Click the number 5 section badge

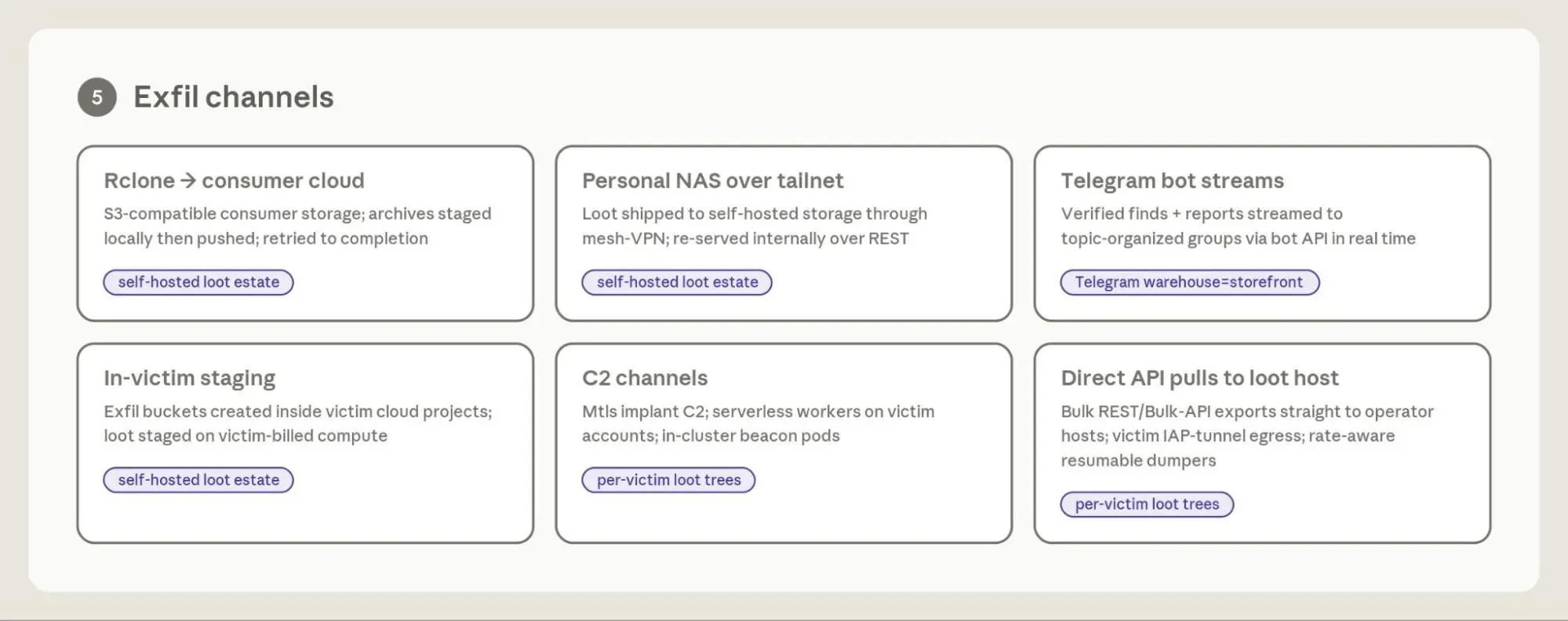click(x=97, y=97)
